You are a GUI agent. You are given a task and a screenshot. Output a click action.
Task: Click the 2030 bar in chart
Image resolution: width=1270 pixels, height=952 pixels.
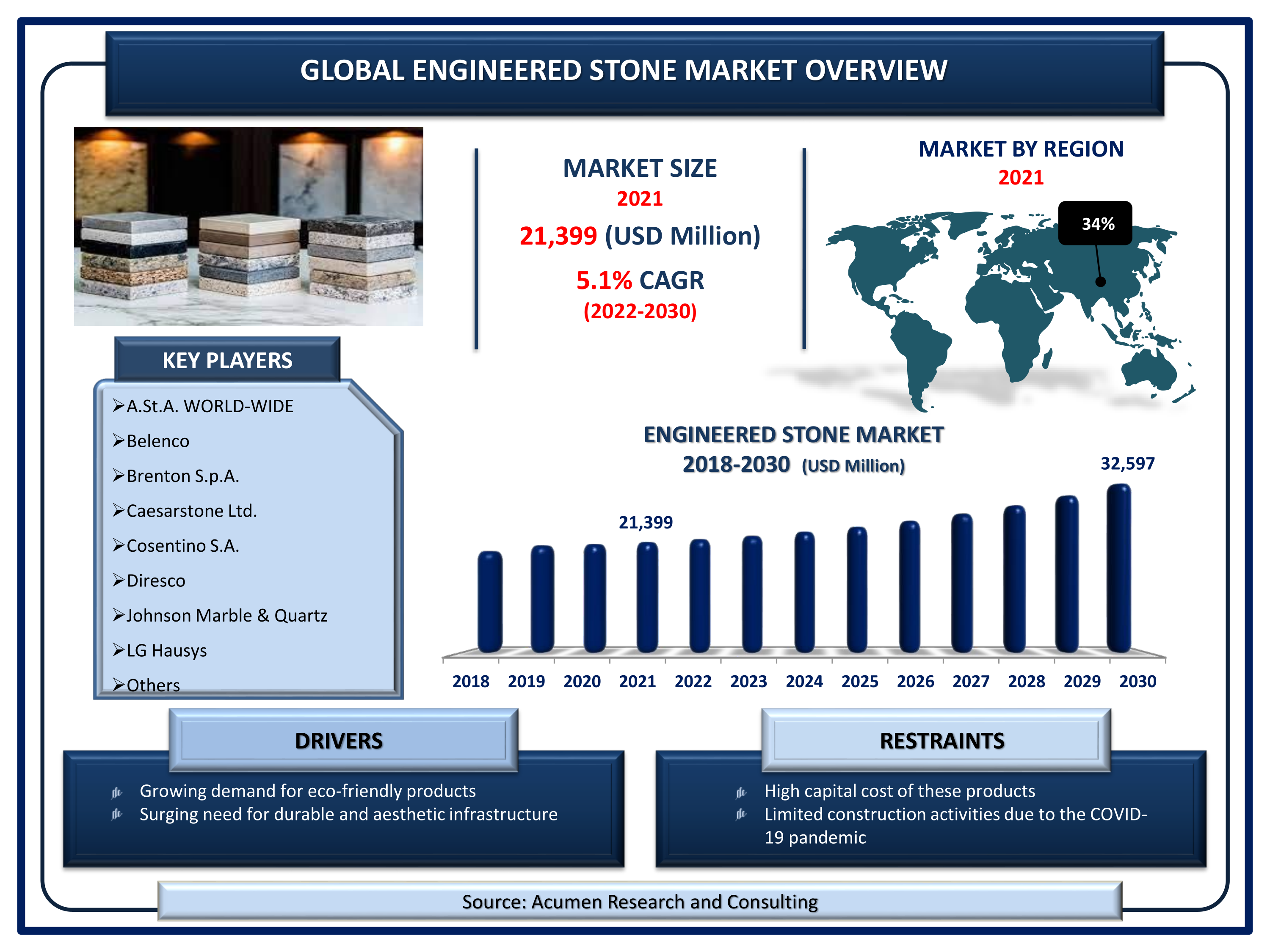1119,568
